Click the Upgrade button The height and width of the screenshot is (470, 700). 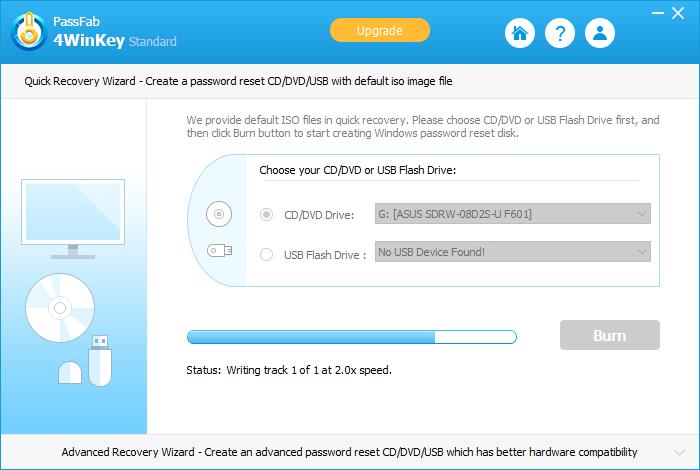[380, 30]
